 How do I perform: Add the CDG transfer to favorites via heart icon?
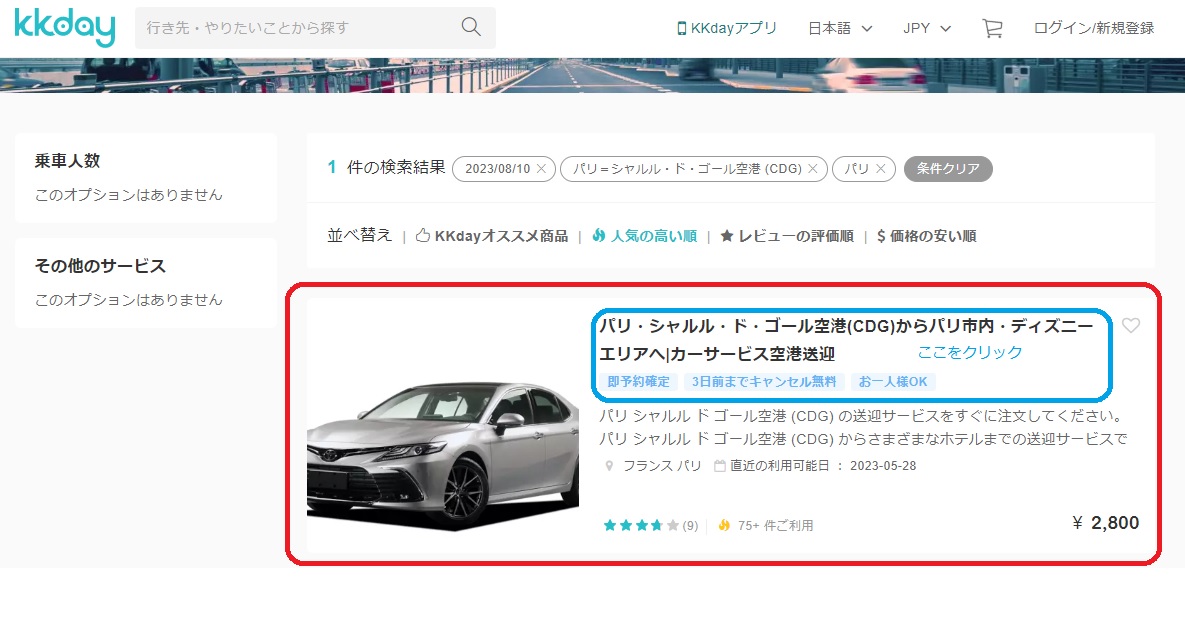(x=1132, y=325)
